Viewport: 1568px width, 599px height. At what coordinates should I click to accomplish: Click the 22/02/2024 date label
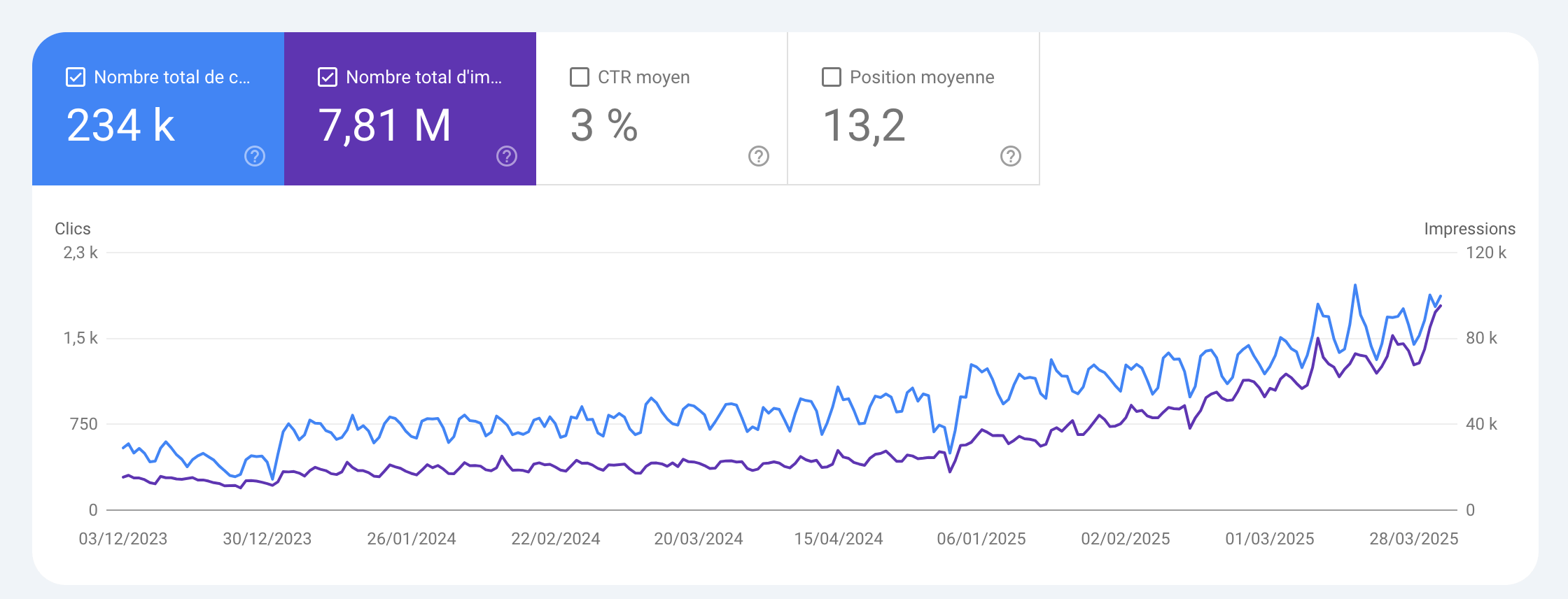(x=556, y=539)
